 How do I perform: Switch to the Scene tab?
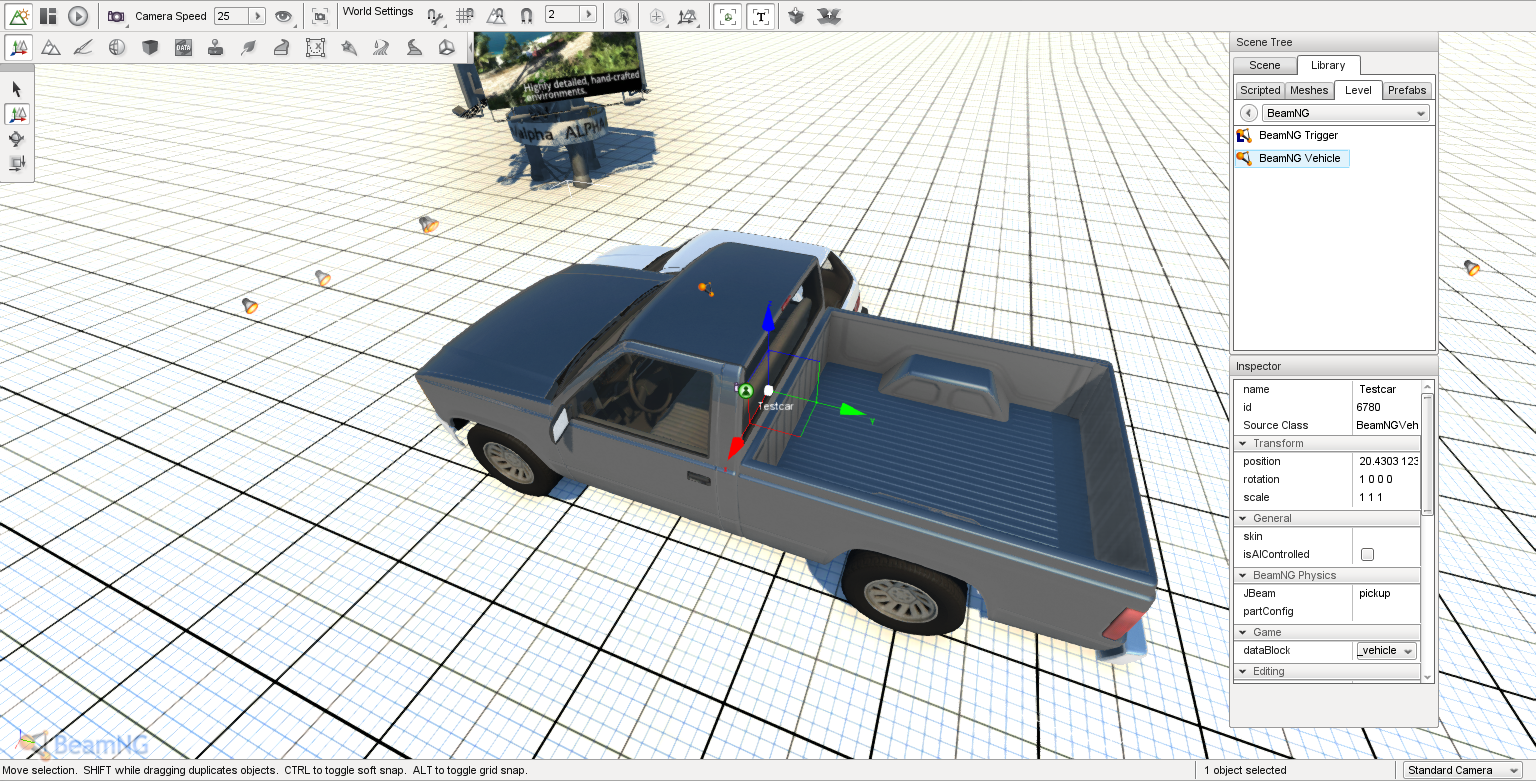tap(1265, 65)
